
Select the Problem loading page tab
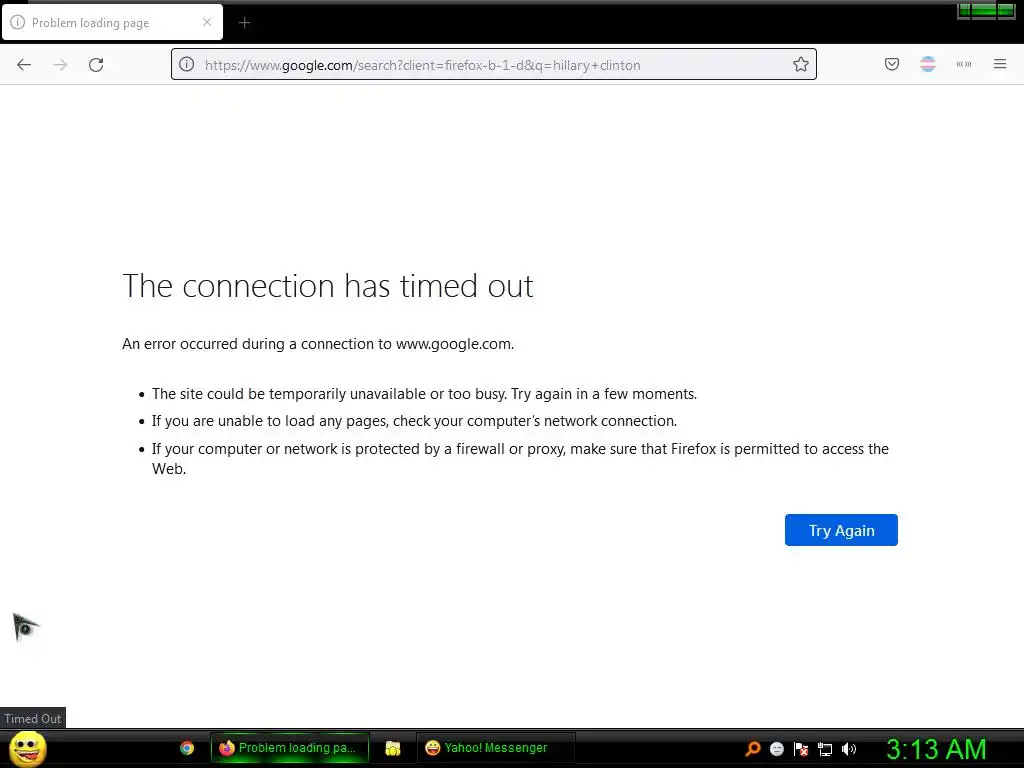pyautogui.click(x=112, y=22)
